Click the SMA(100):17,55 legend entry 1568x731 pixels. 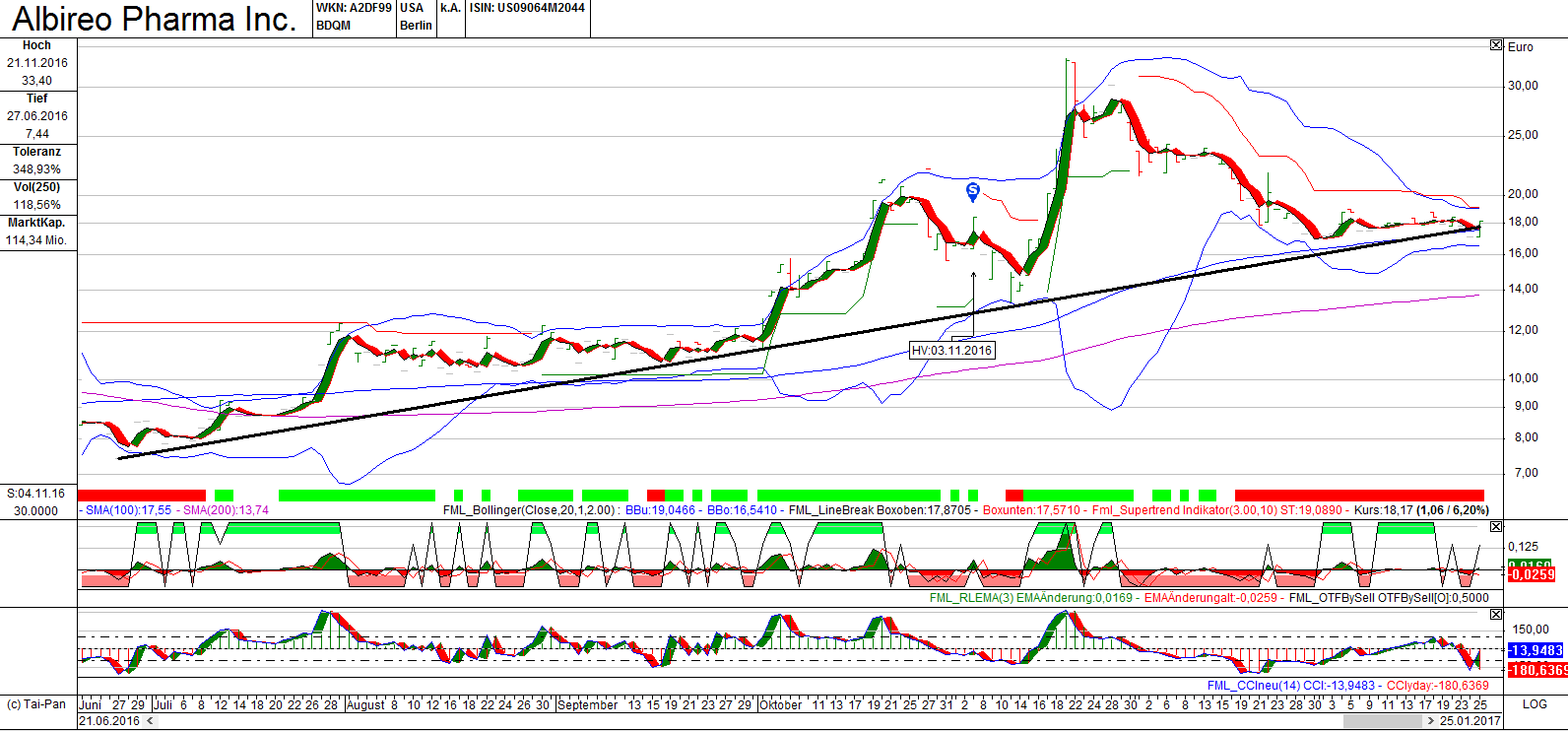click(x=129, y=510)
